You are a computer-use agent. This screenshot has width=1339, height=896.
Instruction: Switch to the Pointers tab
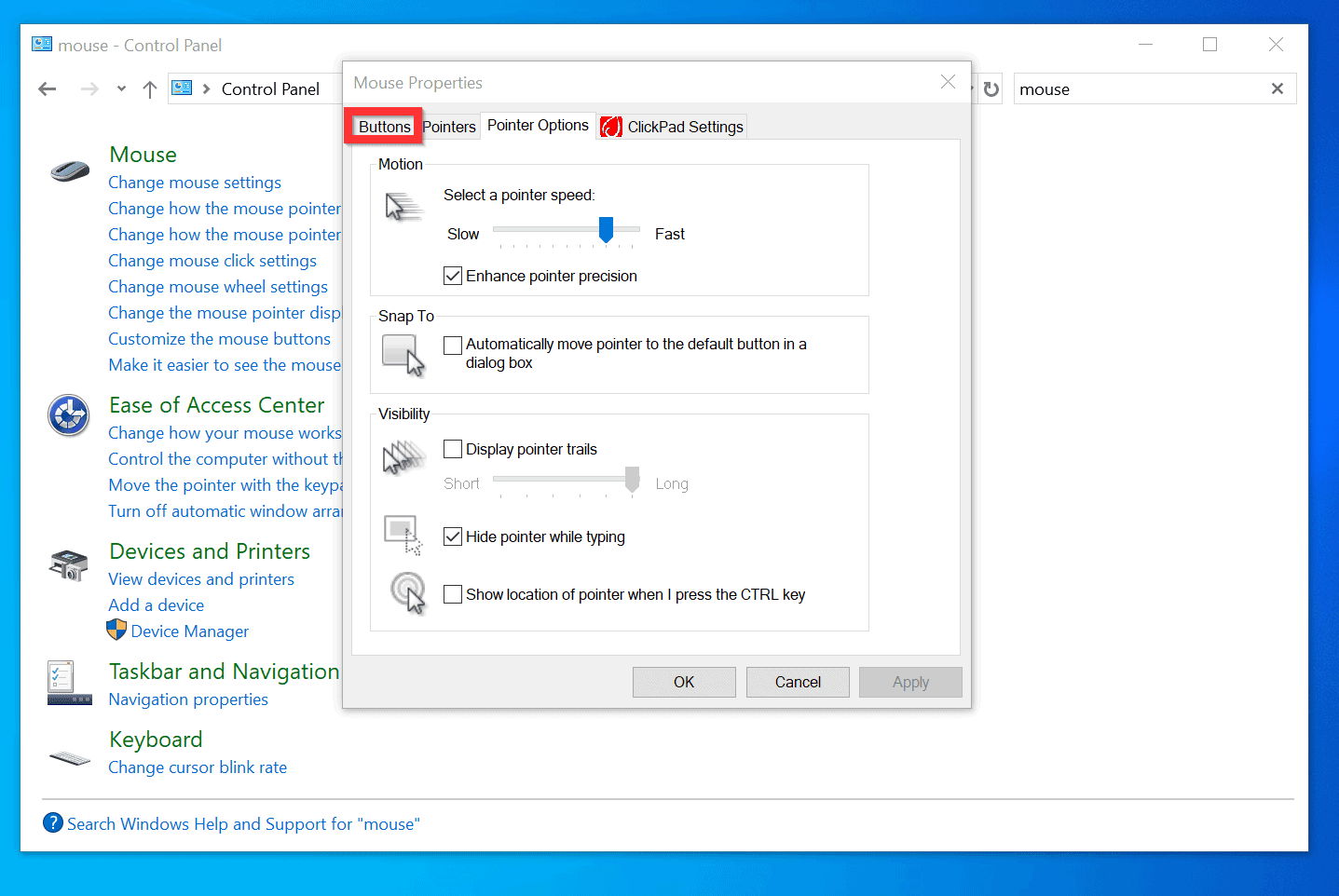(x=449, y=126)
